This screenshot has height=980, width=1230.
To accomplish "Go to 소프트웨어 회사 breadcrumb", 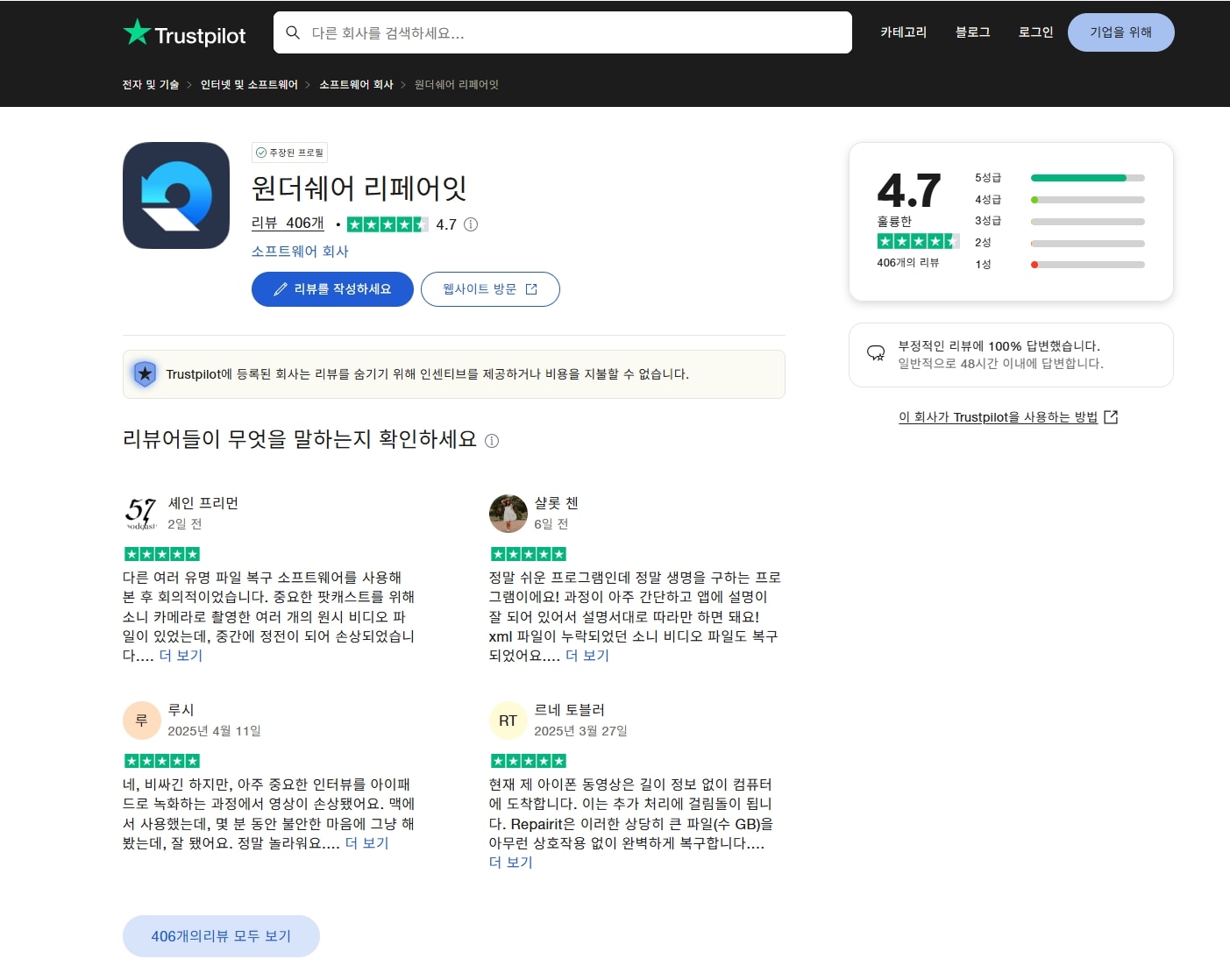I will (356, 85).
